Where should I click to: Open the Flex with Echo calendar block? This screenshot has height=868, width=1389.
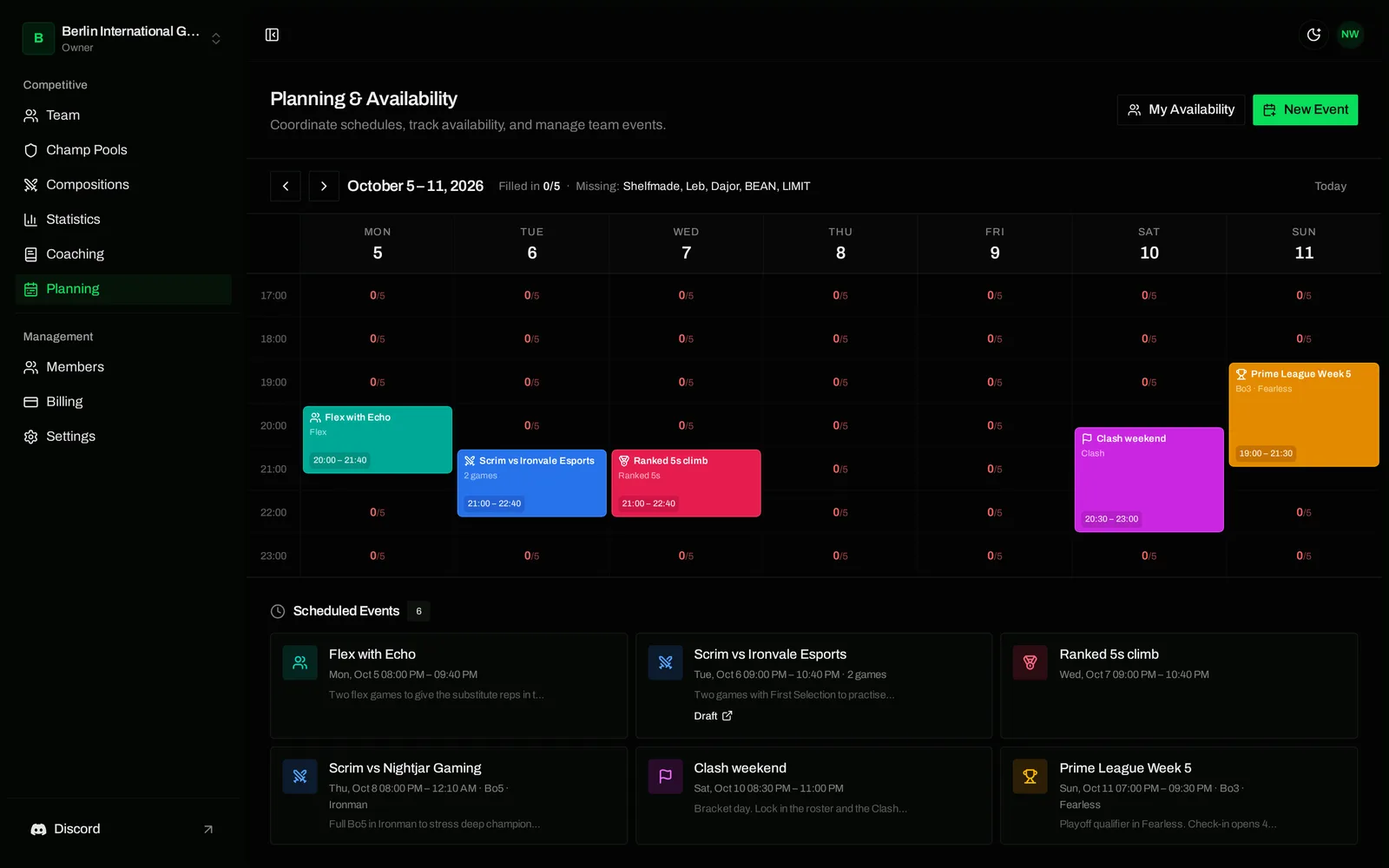coord(378,439)
